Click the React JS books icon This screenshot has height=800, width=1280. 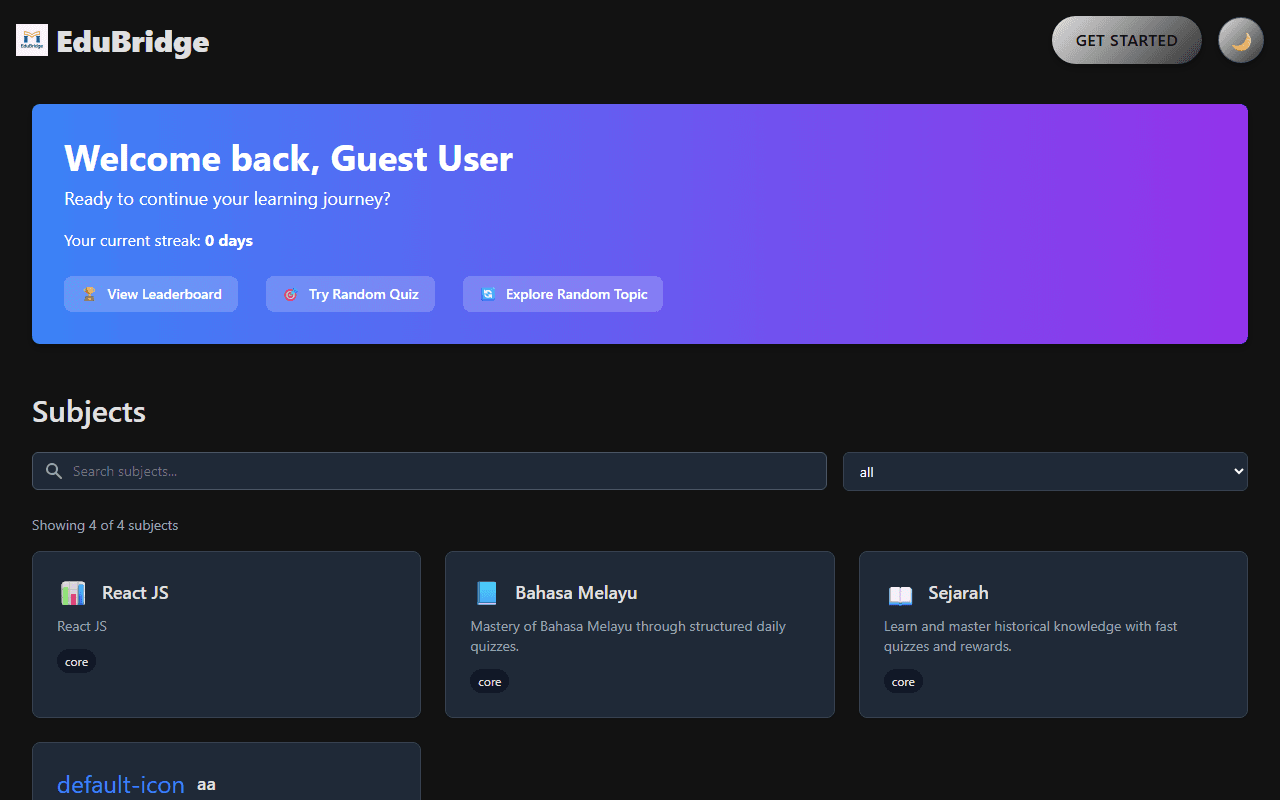(x=72, y=593)
